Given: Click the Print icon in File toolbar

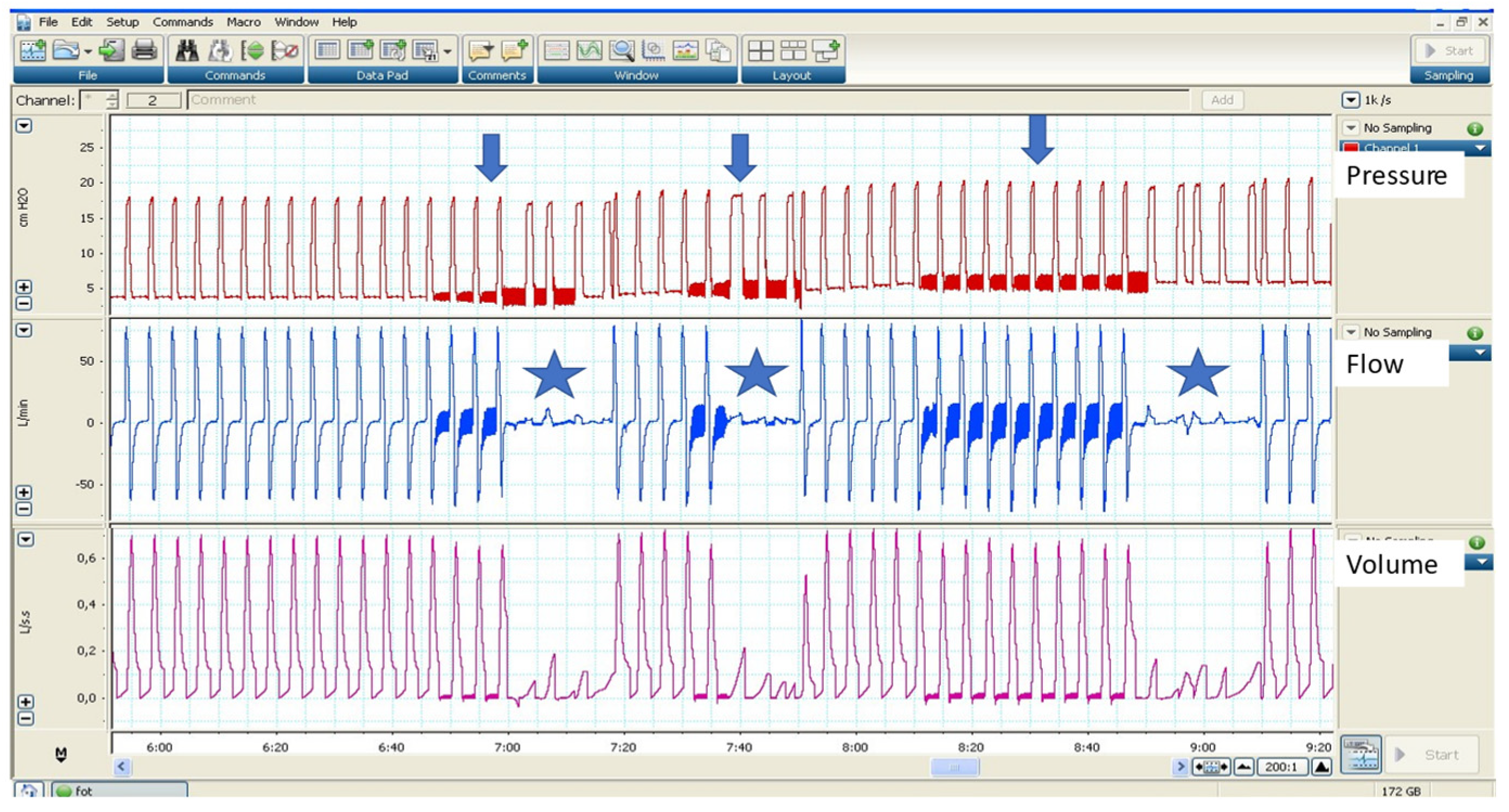Looking at the screenshot, I should 144,51.
